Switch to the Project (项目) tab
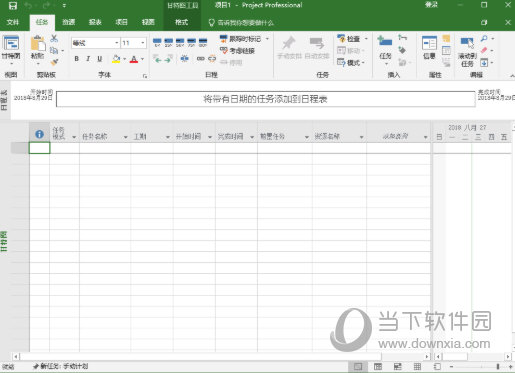 coord(121,22)
